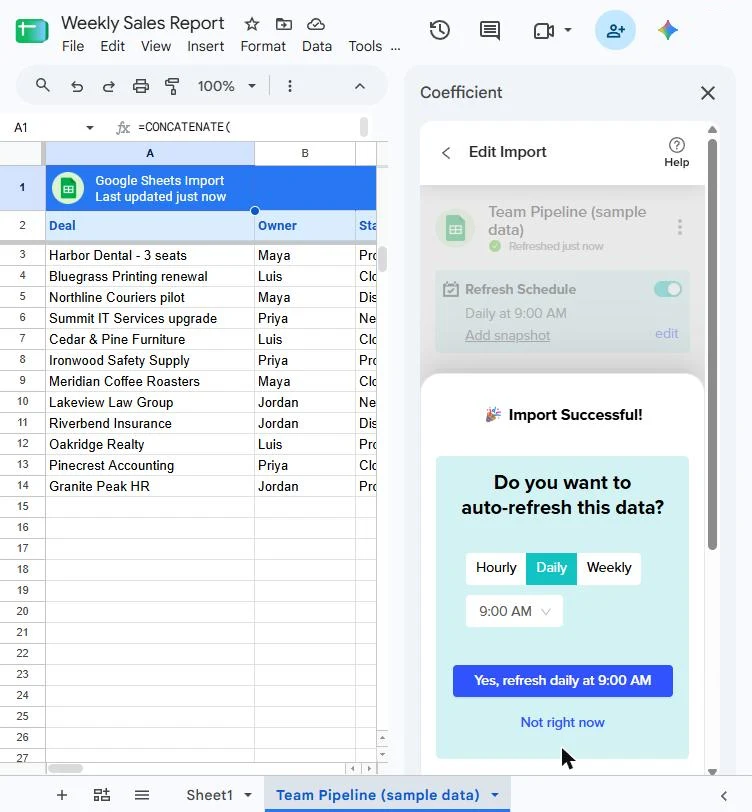Click the sheet horizontal scrollbar thumb
This screenshot has height=812, width=752.
click(x=65, y=768)
